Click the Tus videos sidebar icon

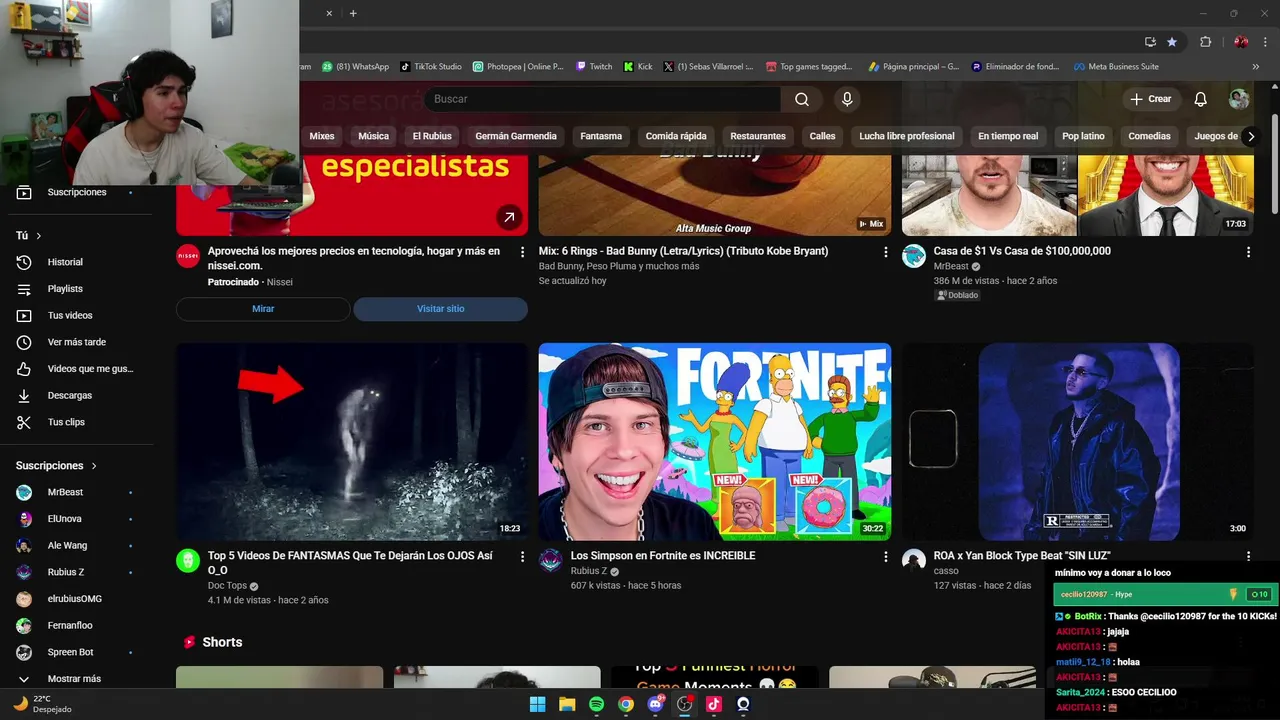(x=24, y=316)
